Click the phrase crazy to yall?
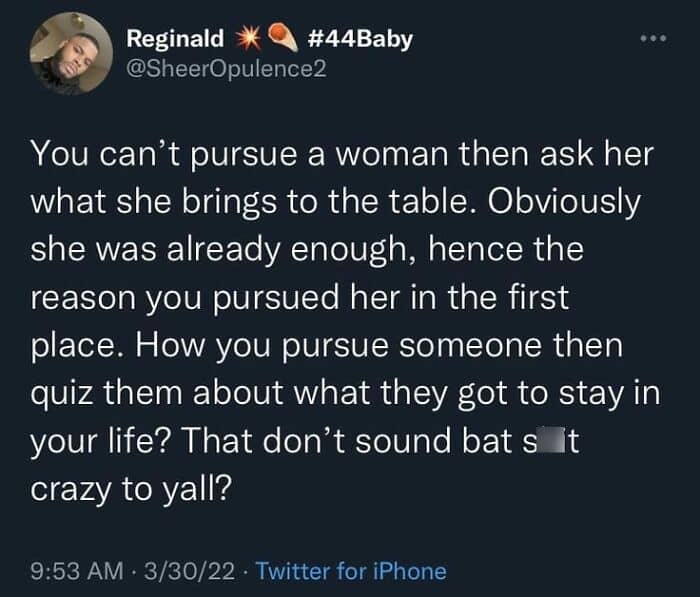700x597 pixels. pos(132,490)
